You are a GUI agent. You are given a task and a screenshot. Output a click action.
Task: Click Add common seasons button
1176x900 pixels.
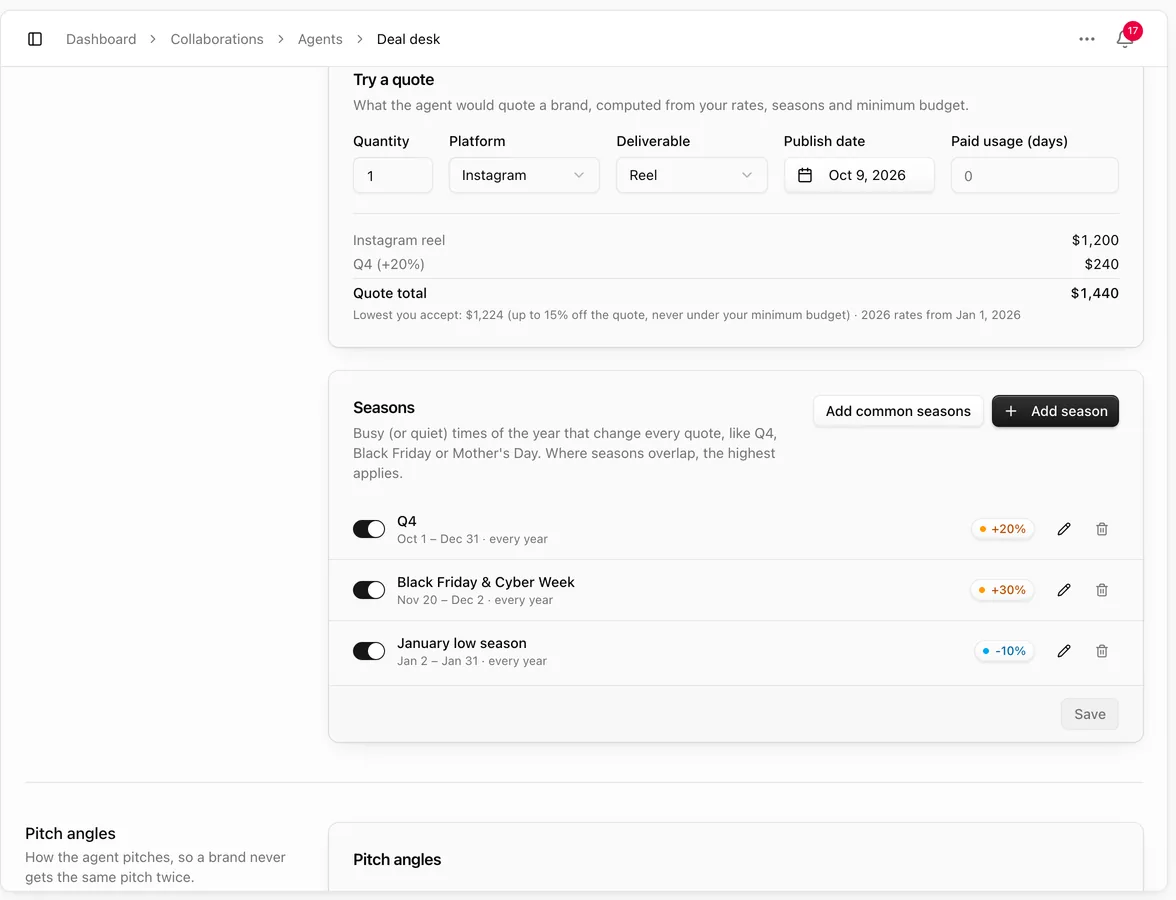pyautogui.click(x=898, y=411)
